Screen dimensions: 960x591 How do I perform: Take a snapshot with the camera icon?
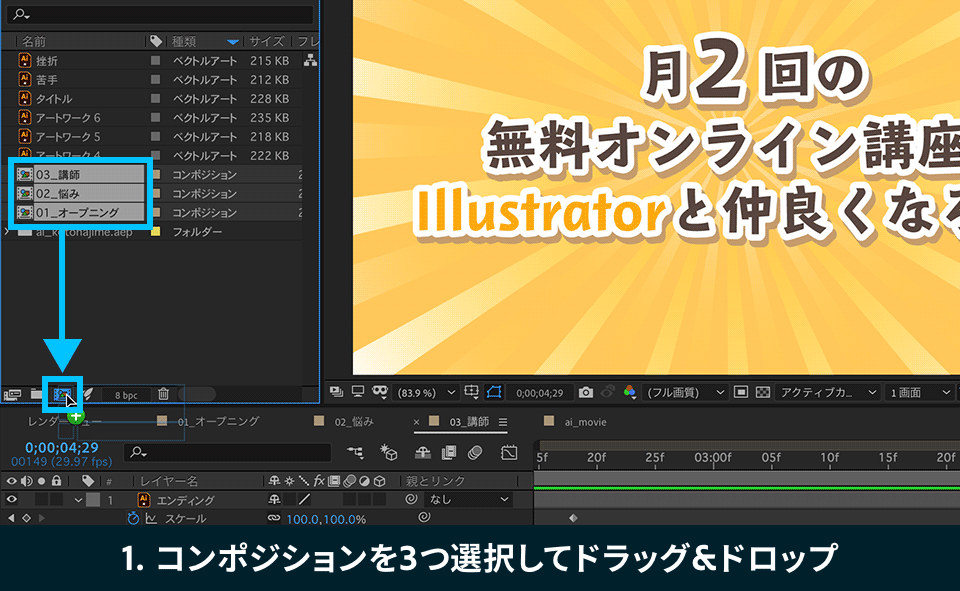(586, 392)
